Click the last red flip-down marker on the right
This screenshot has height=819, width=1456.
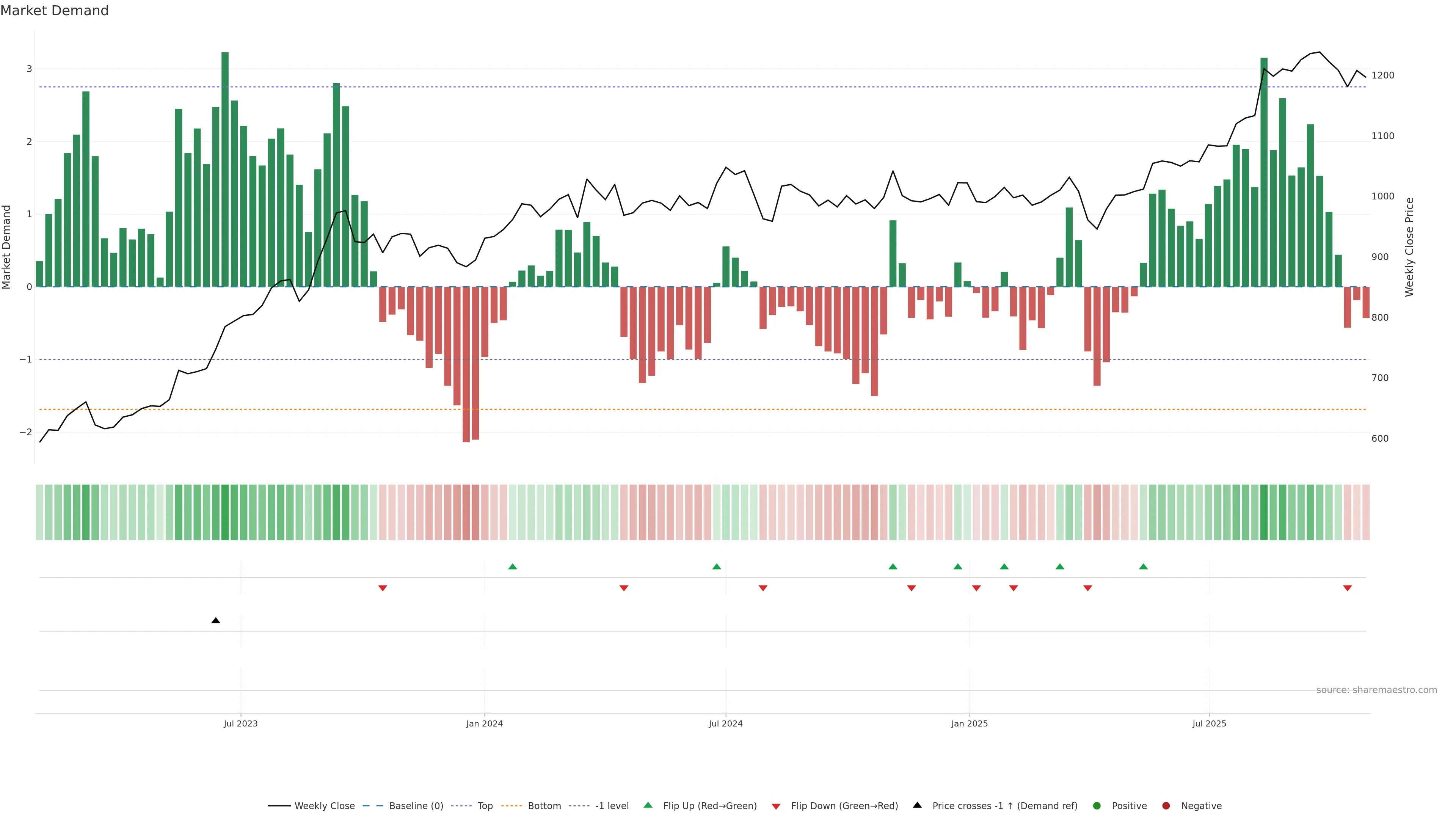point(1348,588)
